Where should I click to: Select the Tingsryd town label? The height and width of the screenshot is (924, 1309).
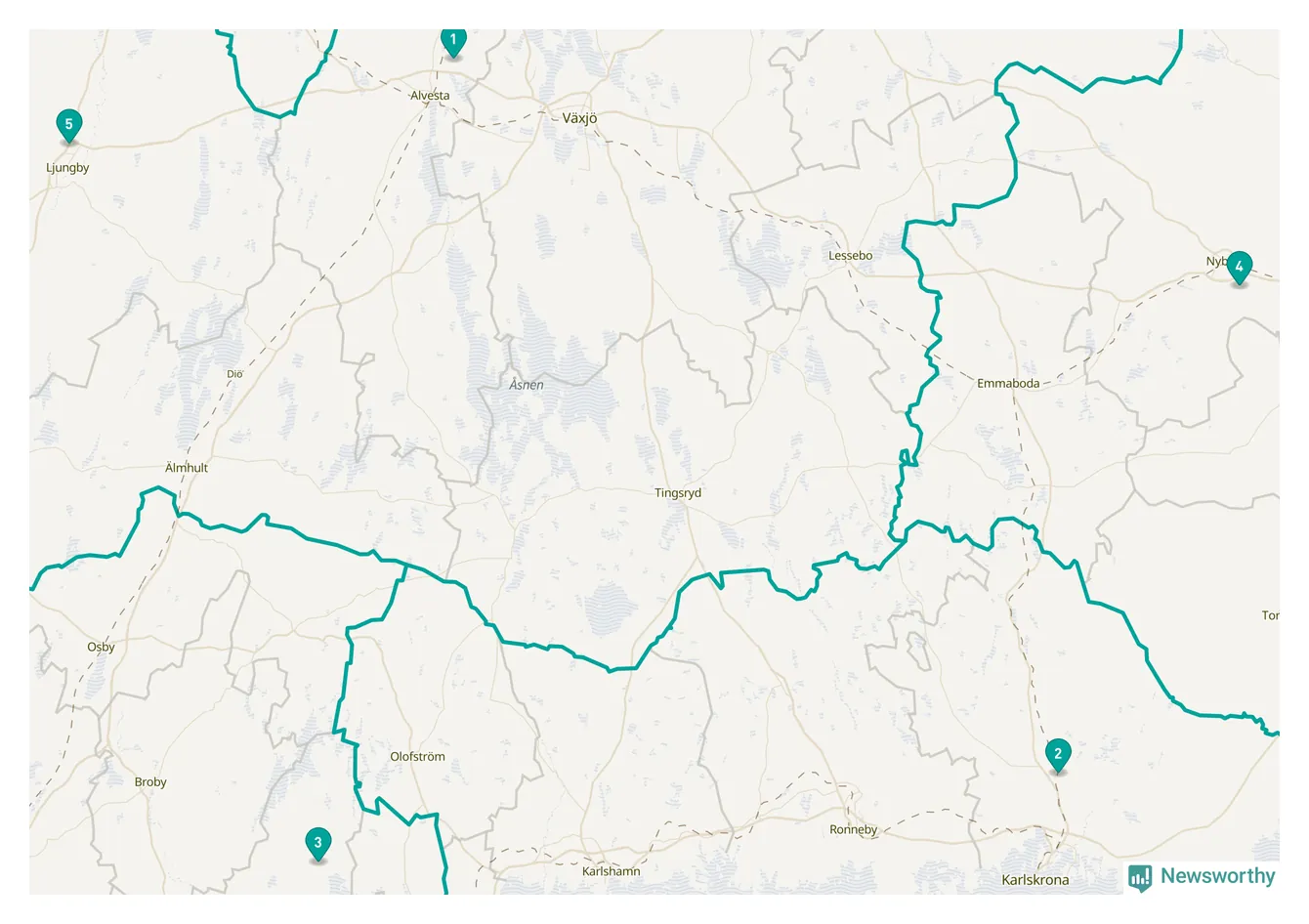[678, 493]
